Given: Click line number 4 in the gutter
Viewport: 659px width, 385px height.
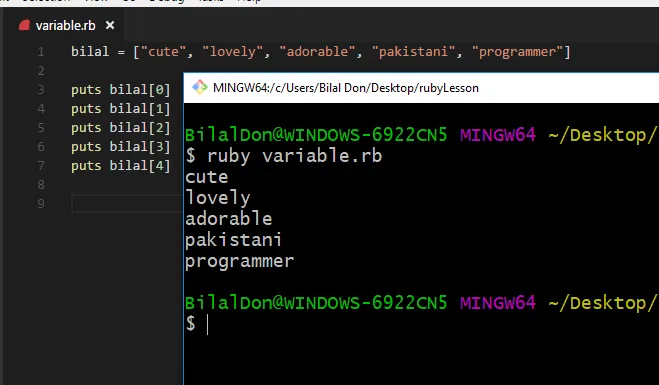Looking at the screenshot, I should pos(41,109).
